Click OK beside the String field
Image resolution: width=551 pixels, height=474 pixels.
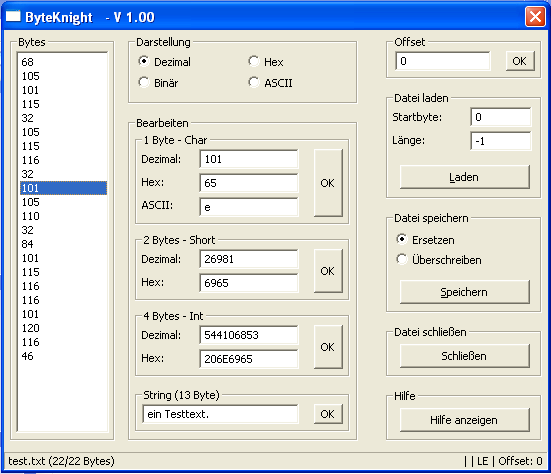coord(328,414)
